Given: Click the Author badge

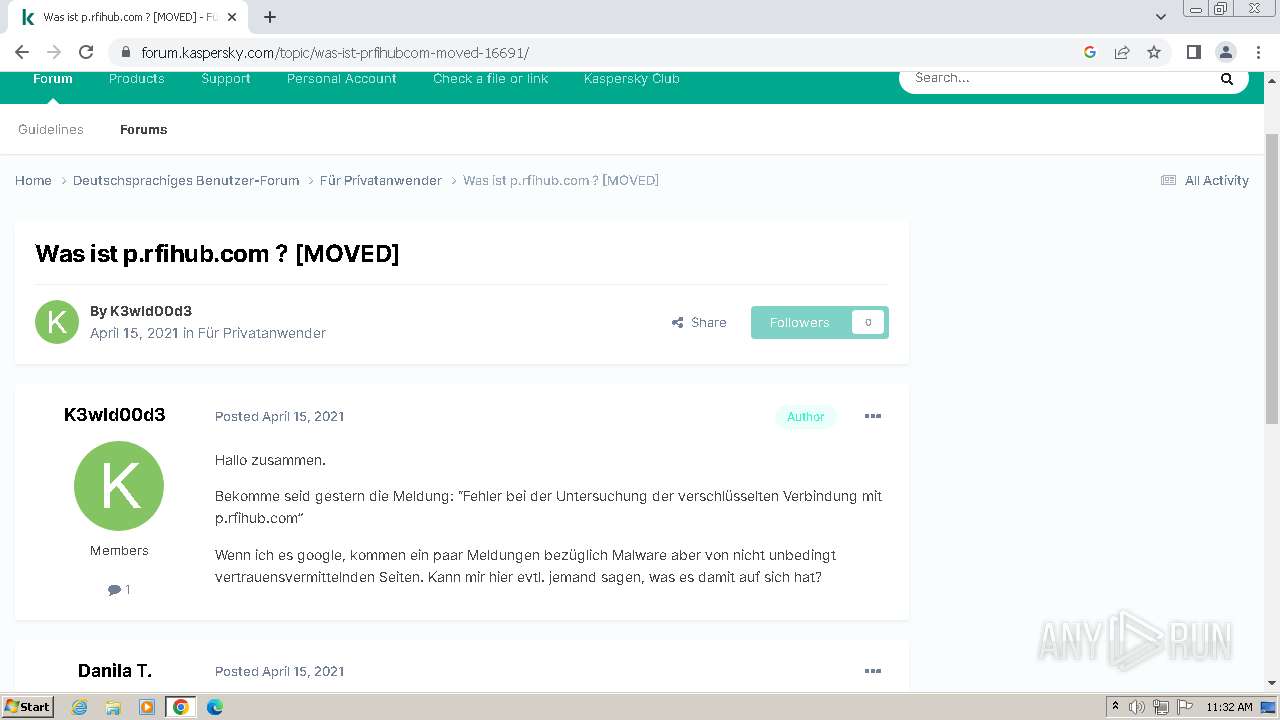Looking at the screenshot, I should [x=806, y=417].
